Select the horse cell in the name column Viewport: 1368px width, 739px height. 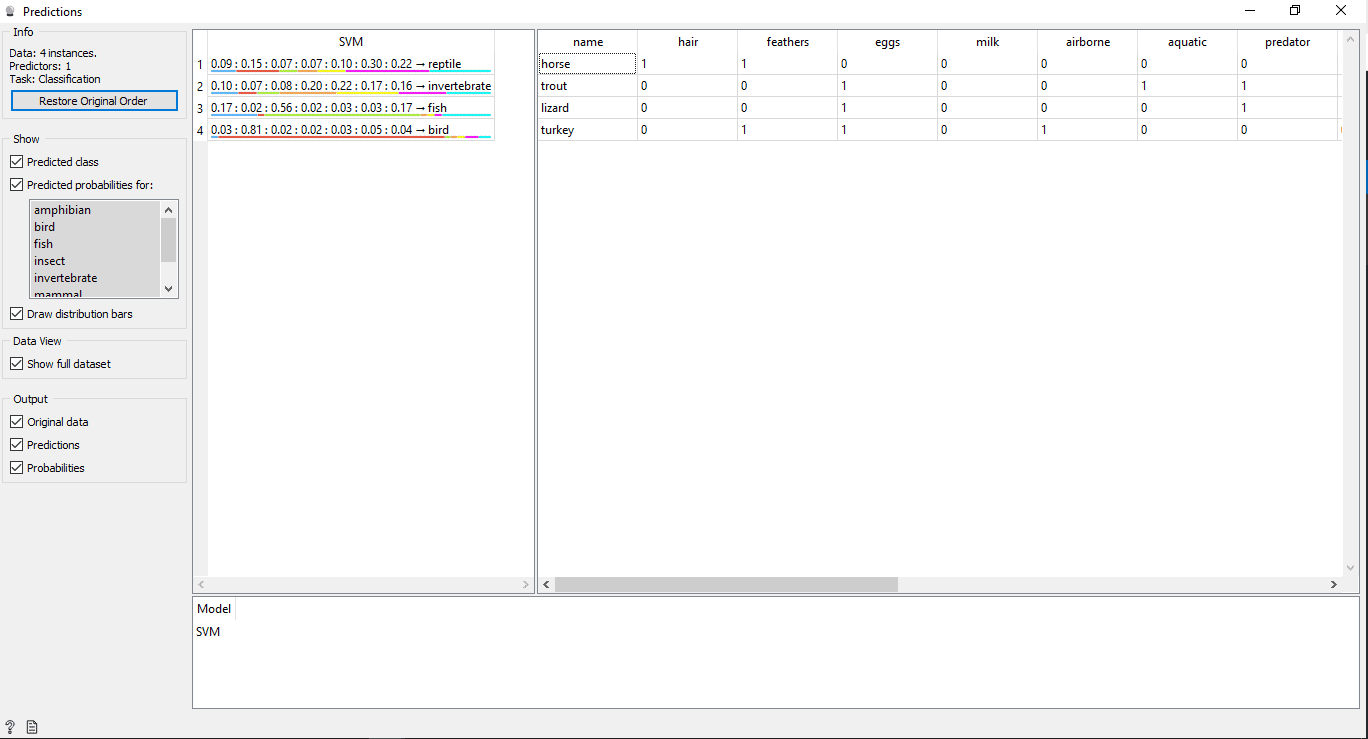(587, 64)
